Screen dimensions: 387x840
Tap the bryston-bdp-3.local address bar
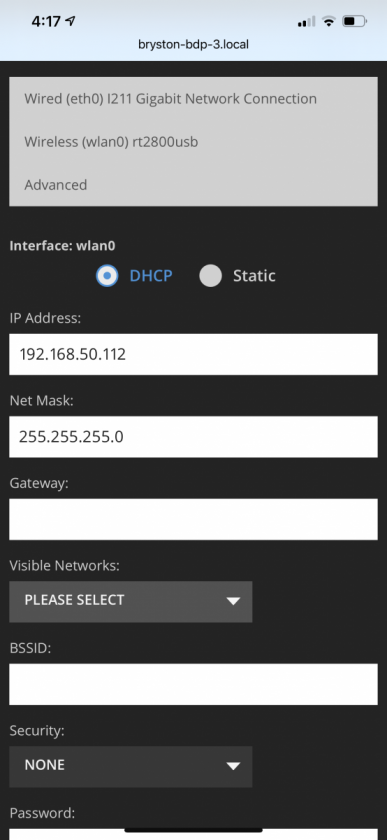pyautogui.click(x=194, y=44)
